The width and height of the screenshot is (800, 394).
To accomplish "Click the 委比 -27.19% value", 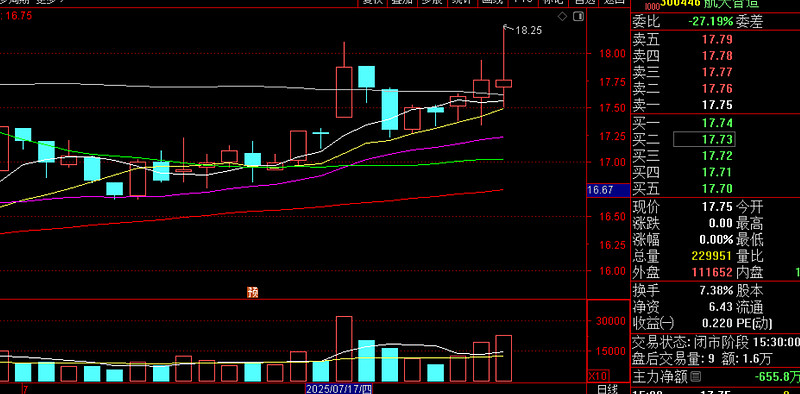I will coord(710,21).
